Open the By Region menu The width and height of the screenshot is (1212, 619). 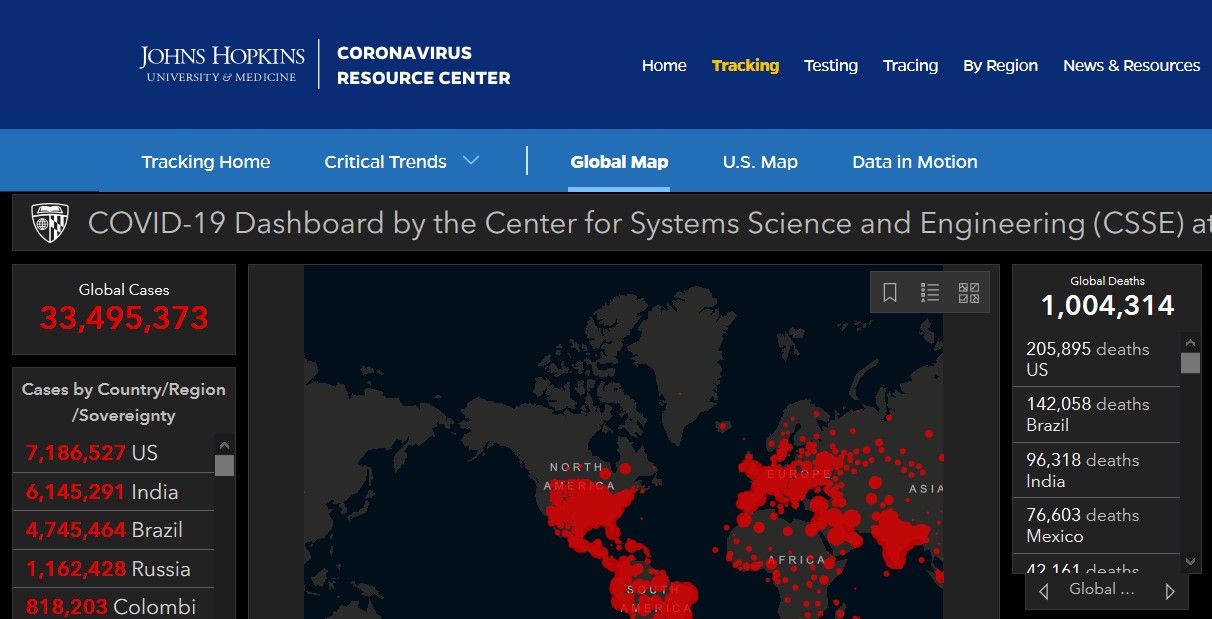pos(1000,65)
